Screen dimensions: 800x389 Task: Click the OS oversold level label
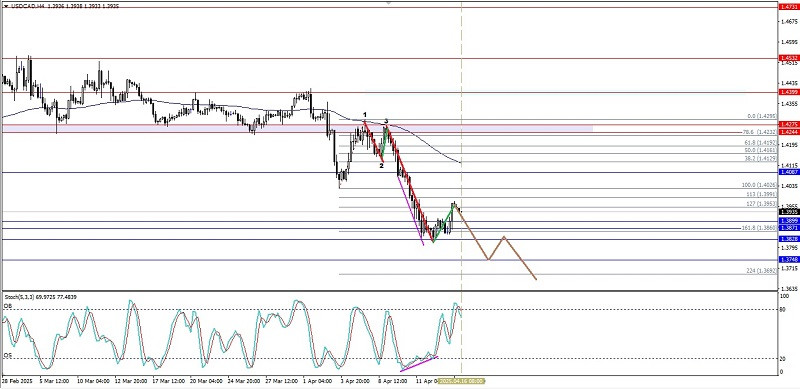pyautogui.click(x=7, y=354)
